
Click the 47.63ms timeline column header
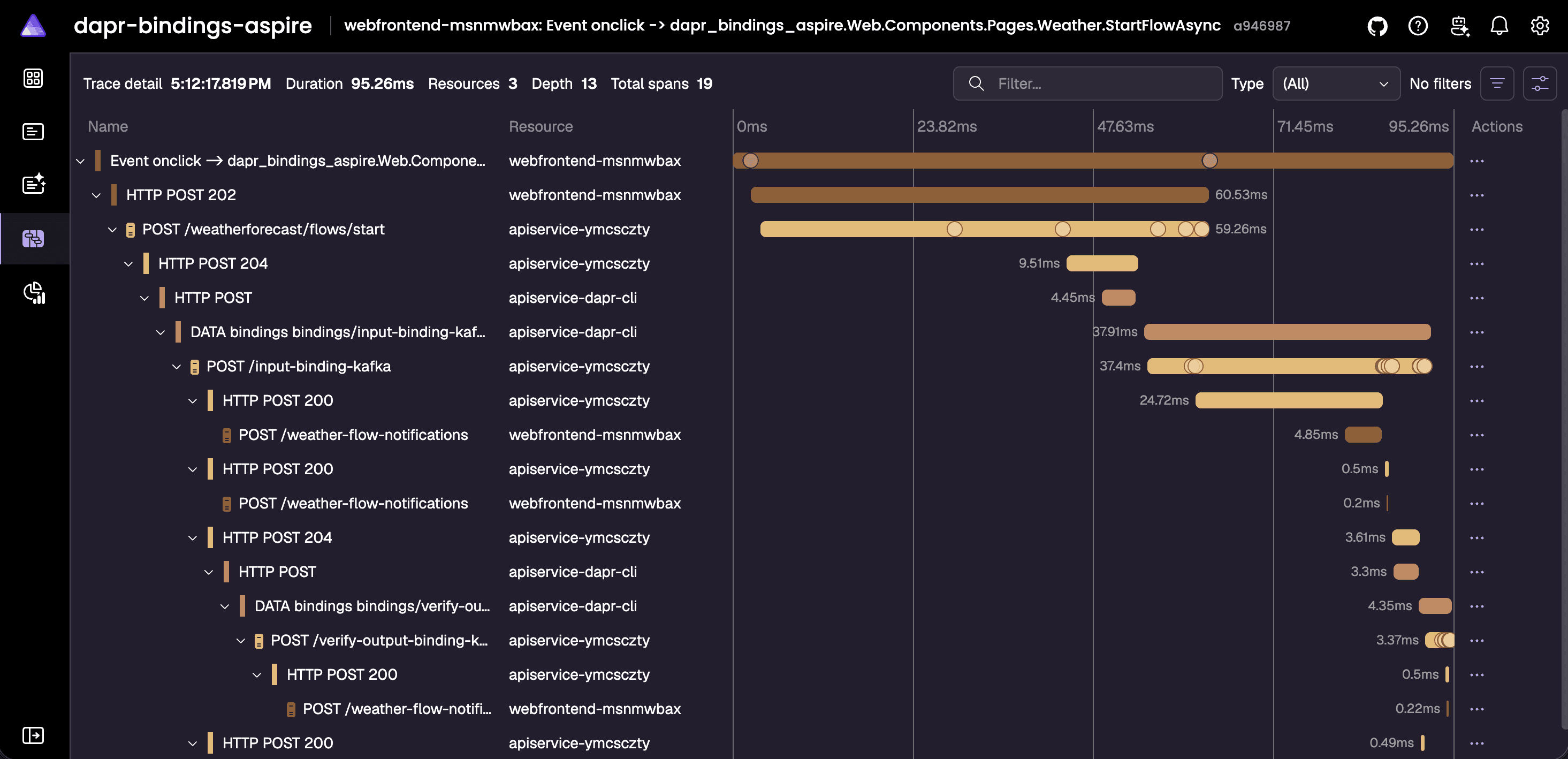click(x=1125, y=127)
